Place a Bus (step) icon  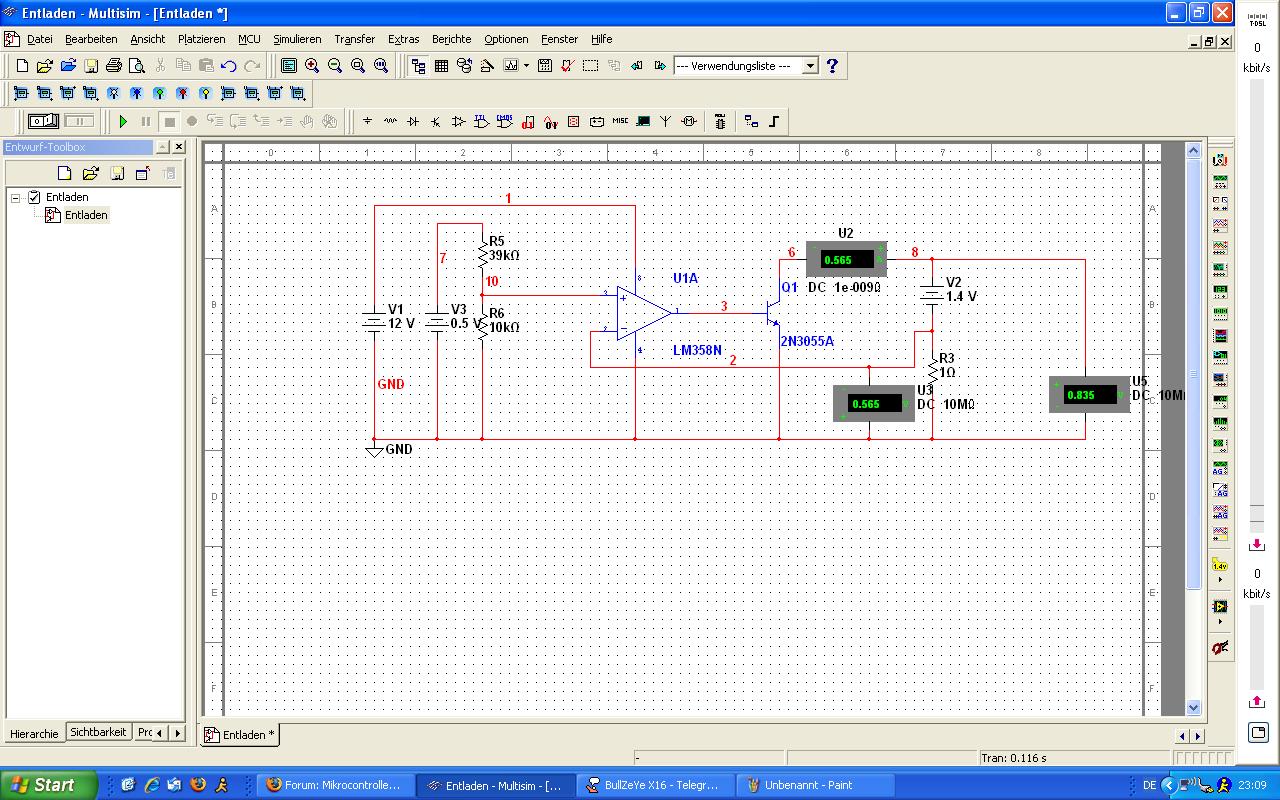pyautogui.click(x=774, y=121)
